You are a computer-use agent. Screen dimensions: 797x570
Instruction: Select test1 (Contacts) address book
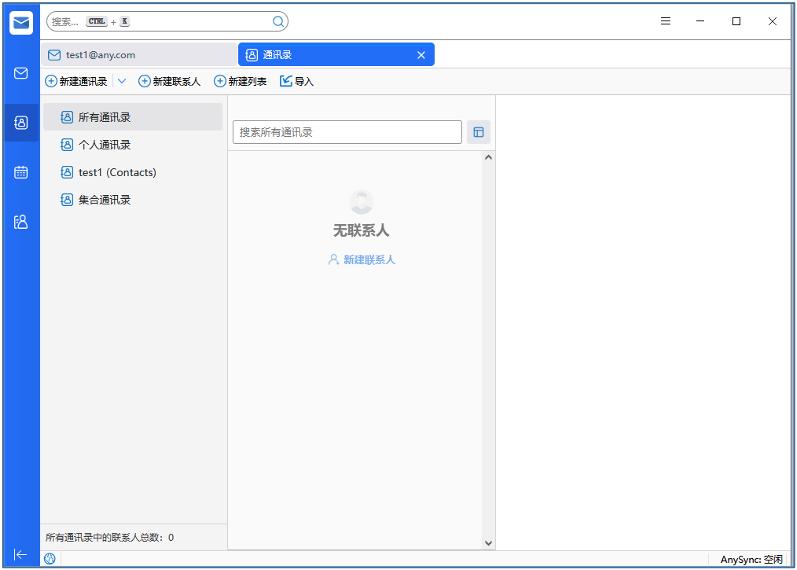(117, 172)
